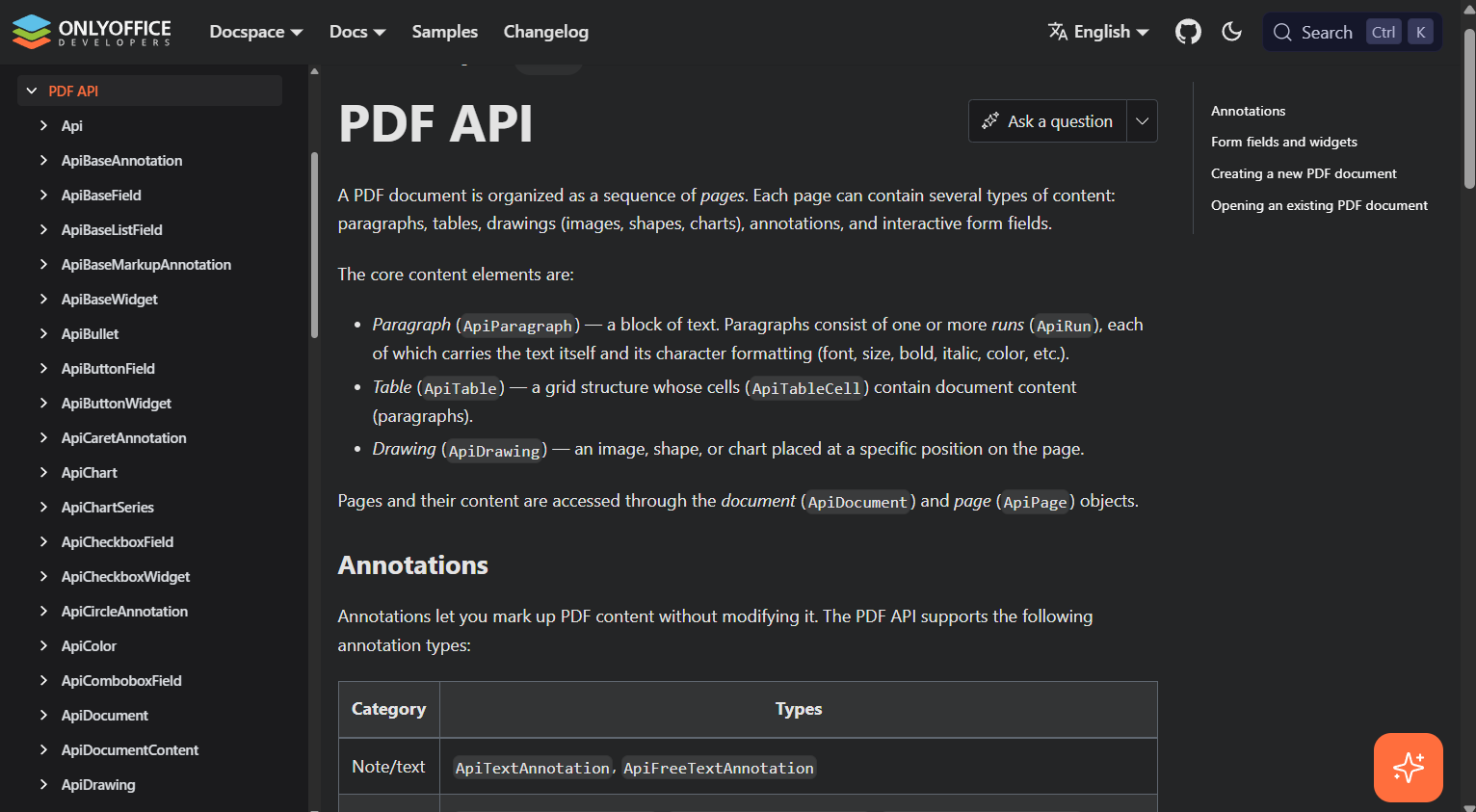This screenshot has width=1476, height=812.
Task: Click the Ask a question button
Action: click(x=1047, y=120)
